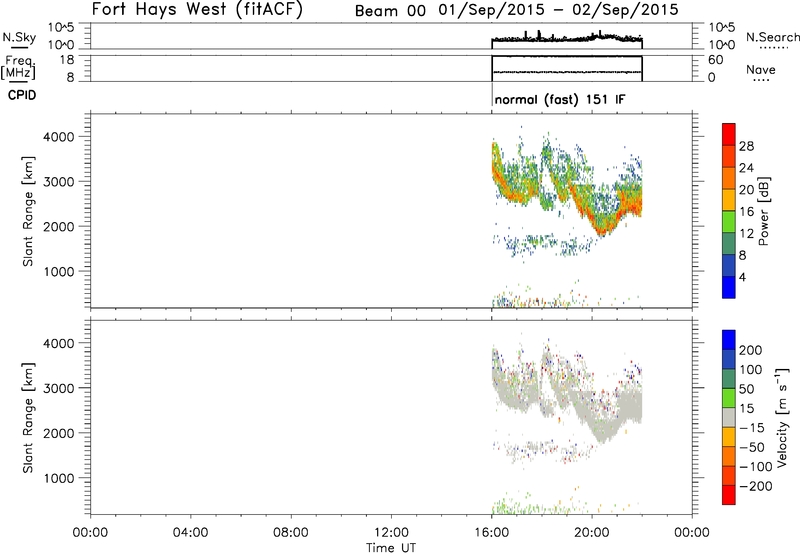
Task: Click the '4000' tick in power panel
Action: (x=59, y=137)
